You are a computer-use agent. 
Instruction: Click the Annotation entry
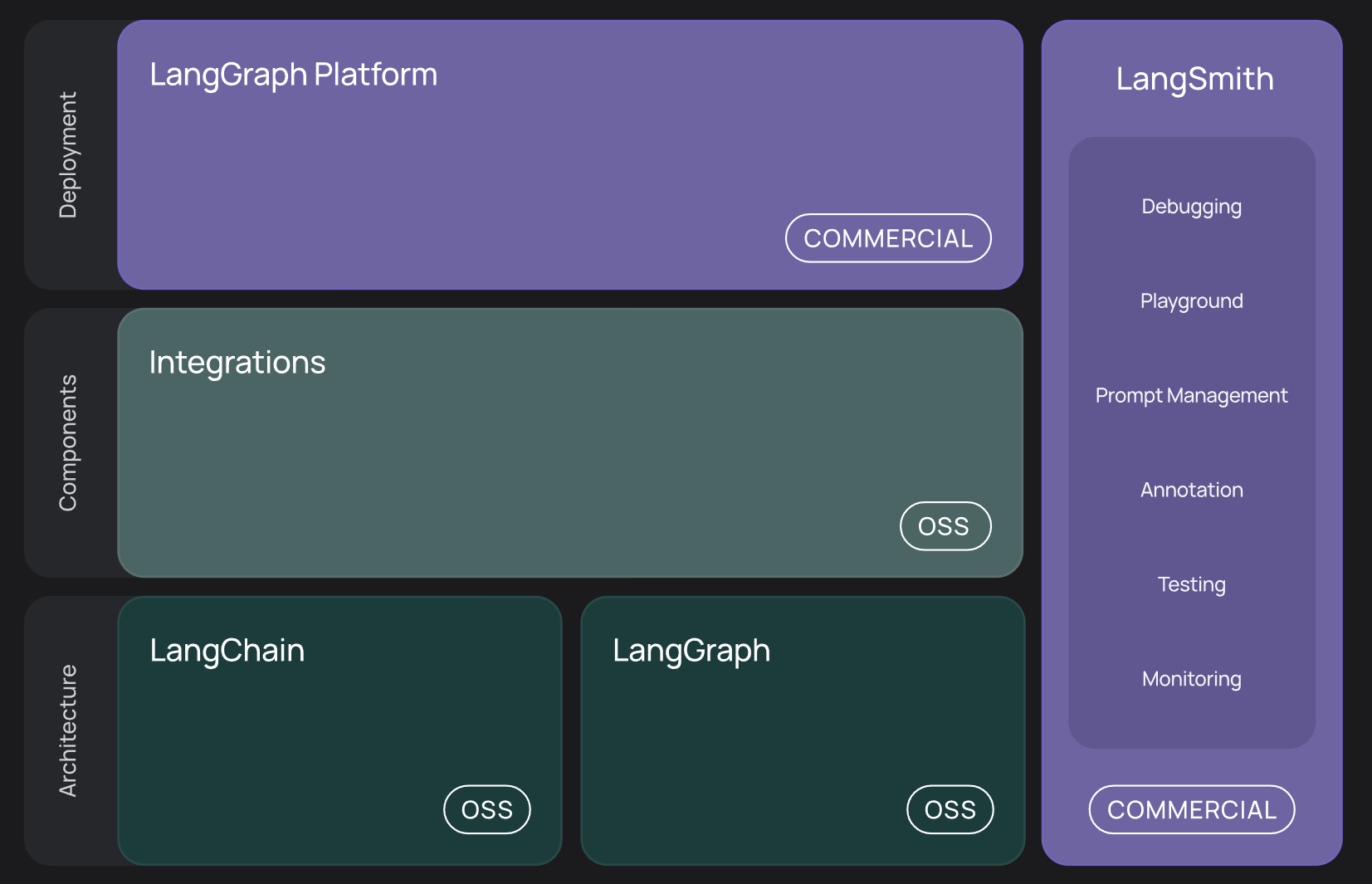click(x=1191, y=490)
